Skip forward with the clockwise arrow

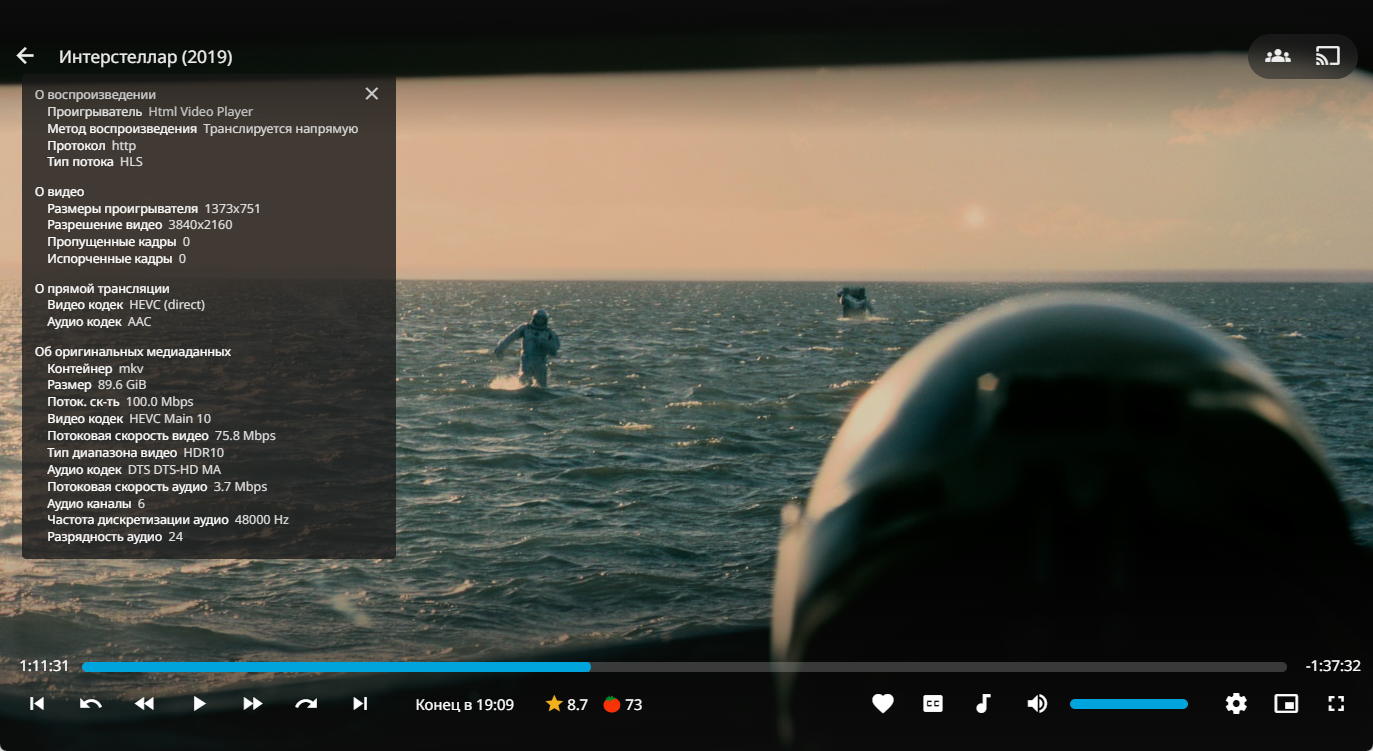click(306, 704)
